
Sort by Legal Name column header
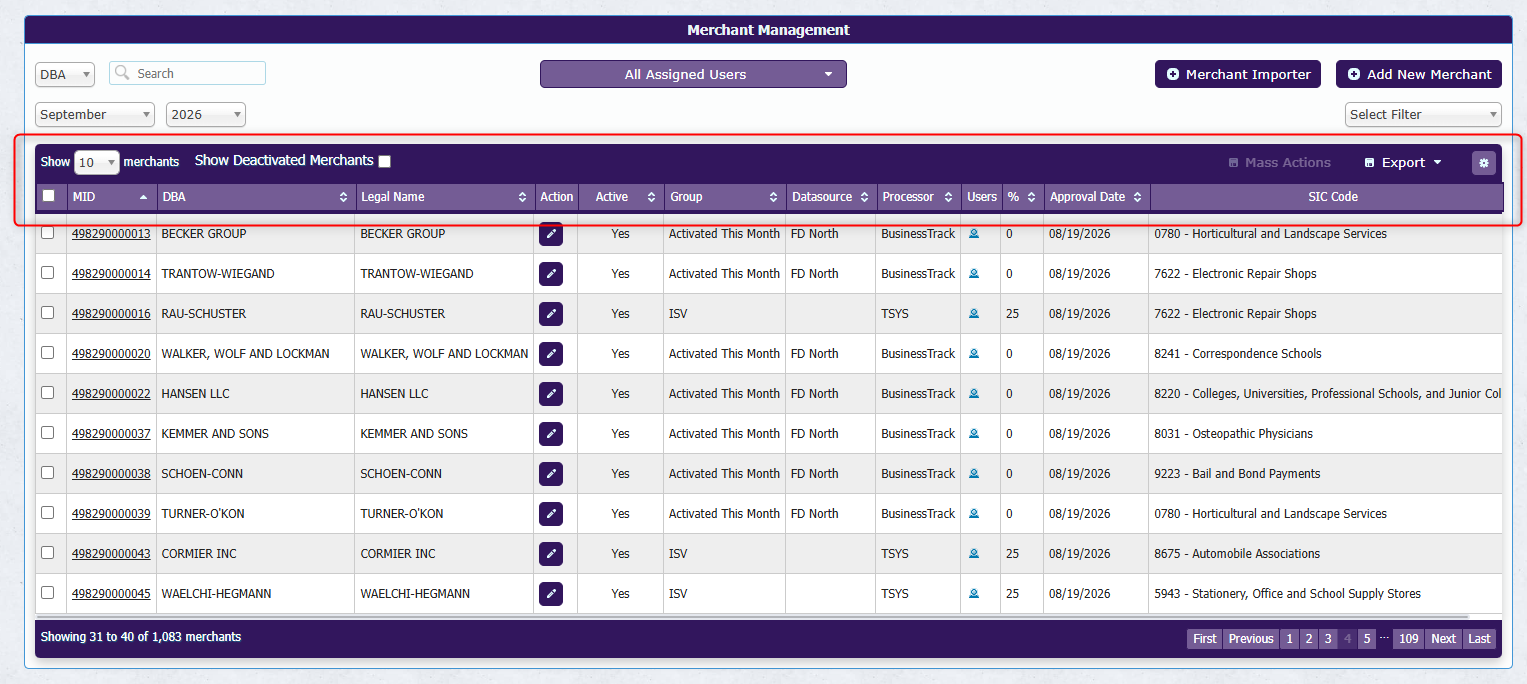click(x=445, y=197)
